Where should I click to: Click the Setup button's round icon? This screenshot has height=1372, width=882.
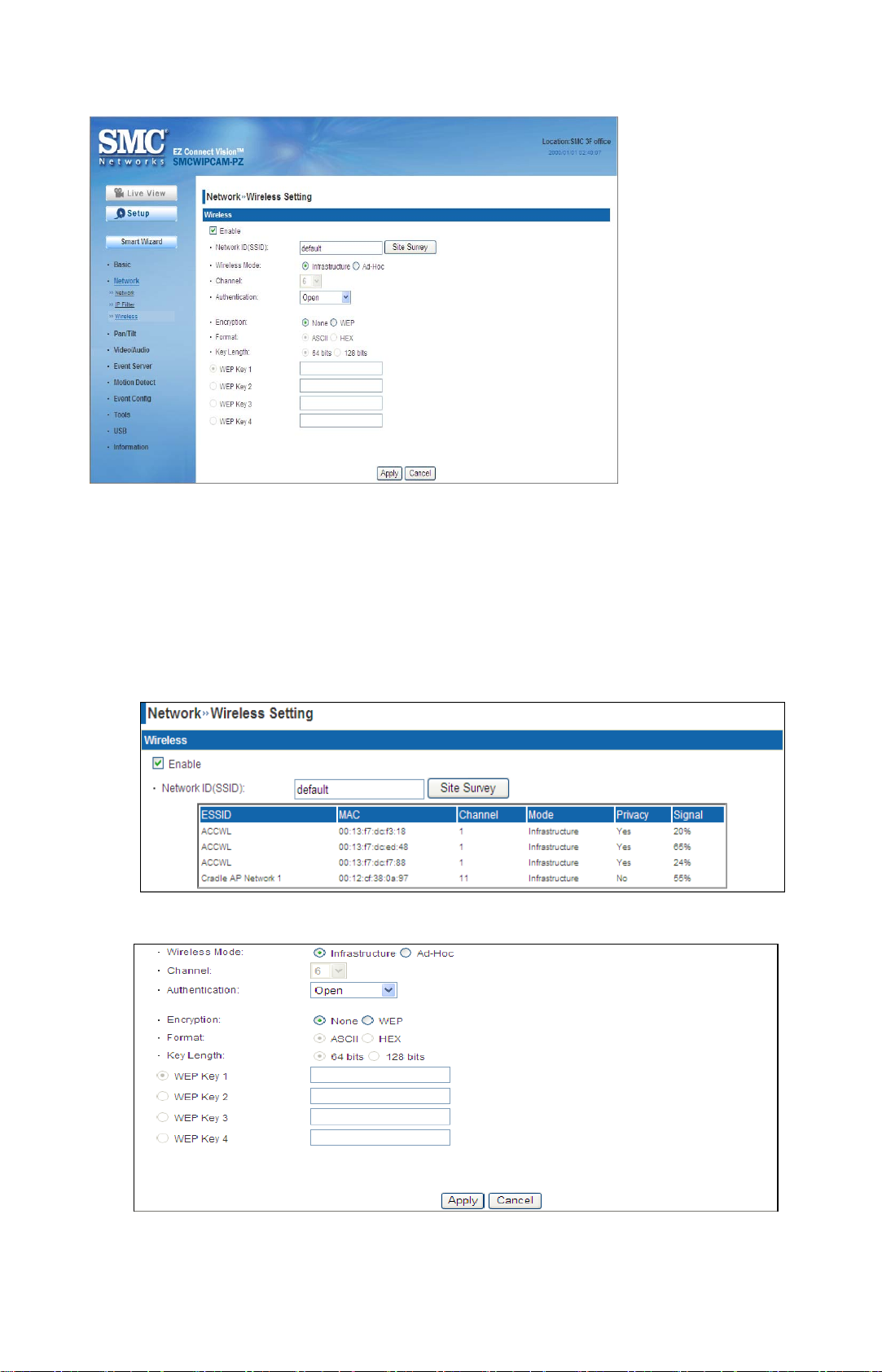tap(121, 213)
